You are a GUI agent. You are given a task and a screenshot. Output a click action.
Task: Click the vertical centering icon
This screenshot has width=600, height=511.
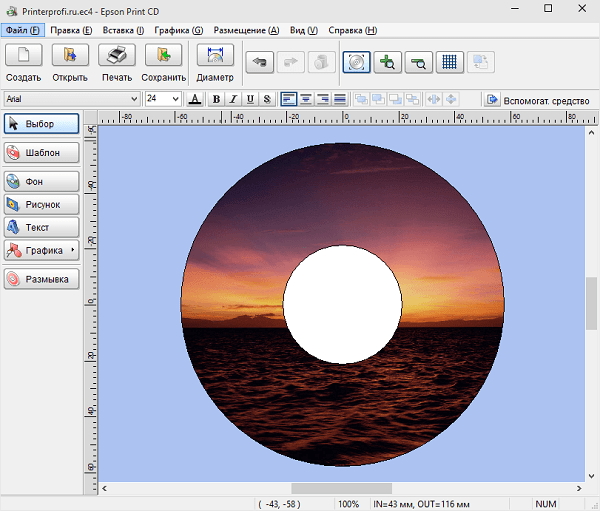coord(451,99)
